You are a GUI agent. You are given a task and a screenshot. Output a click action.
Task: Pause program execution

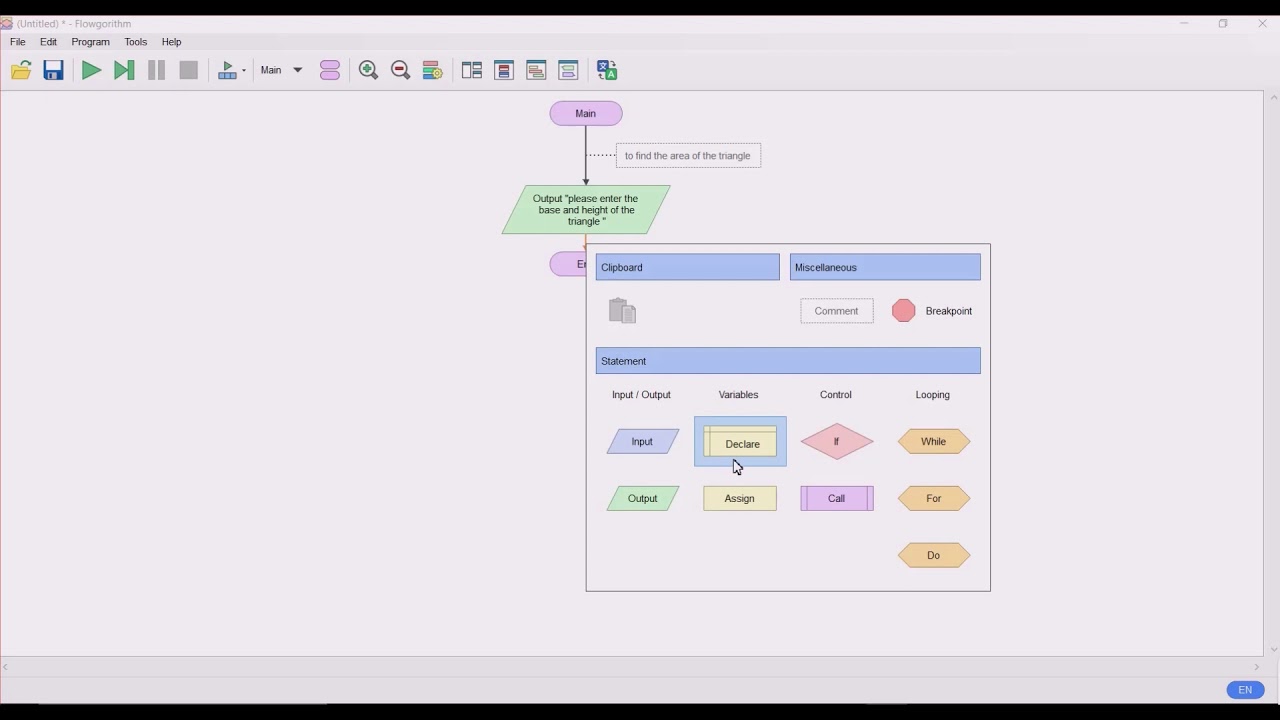157,70
